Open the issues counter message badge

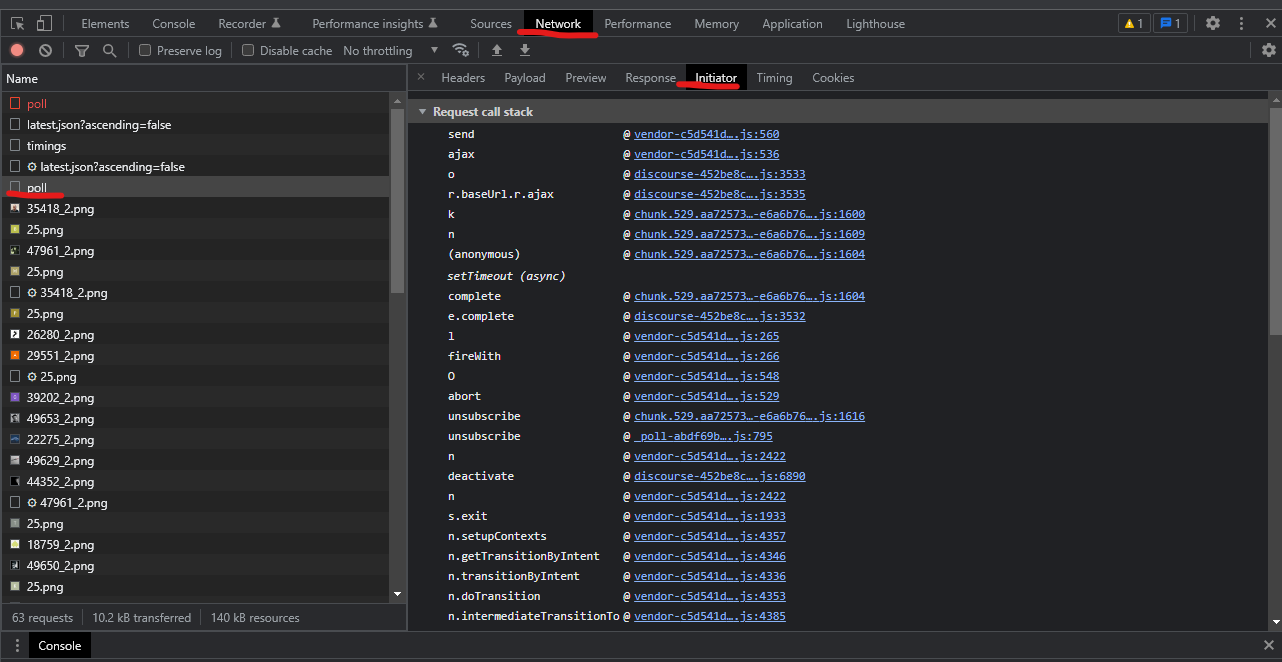pyautogui.click(x=1170, y=22)
